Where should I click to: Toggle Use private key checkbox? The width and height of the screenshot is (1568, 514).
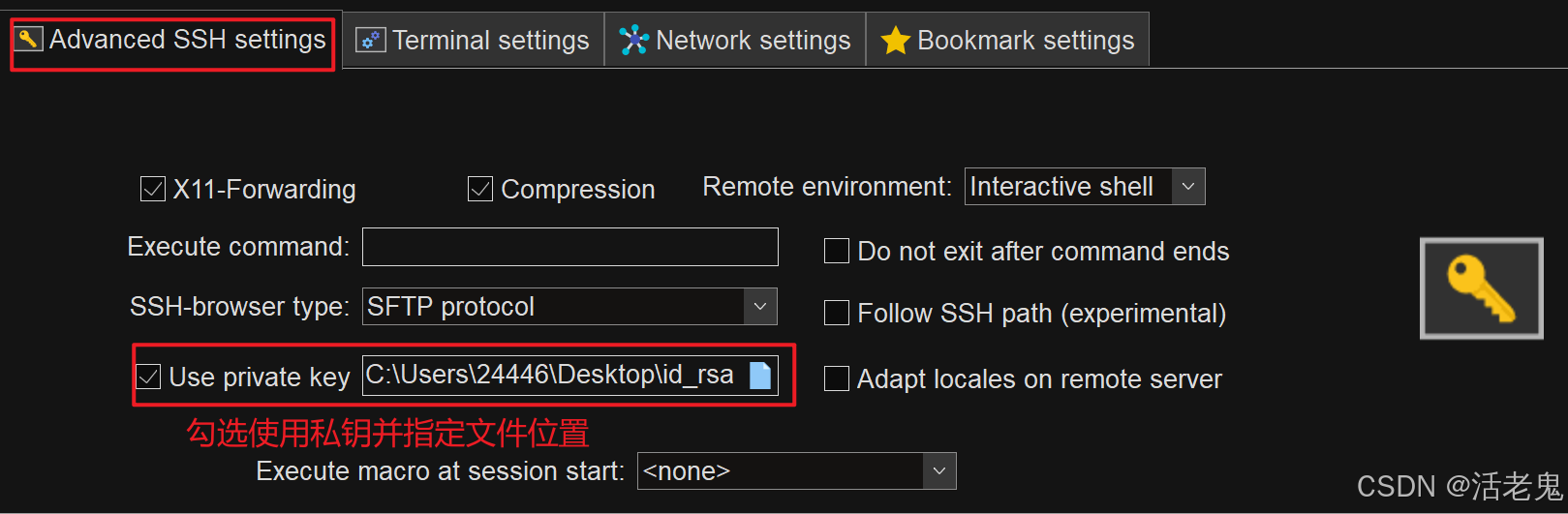coord(148,377)
